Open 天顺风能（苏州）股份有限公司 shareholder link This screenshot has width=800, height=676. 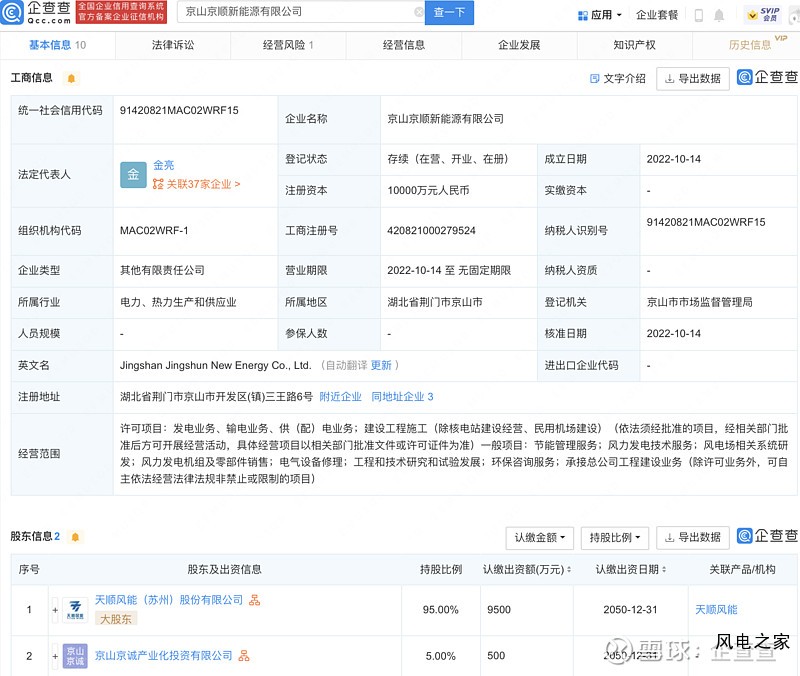[x=169, y=600]
